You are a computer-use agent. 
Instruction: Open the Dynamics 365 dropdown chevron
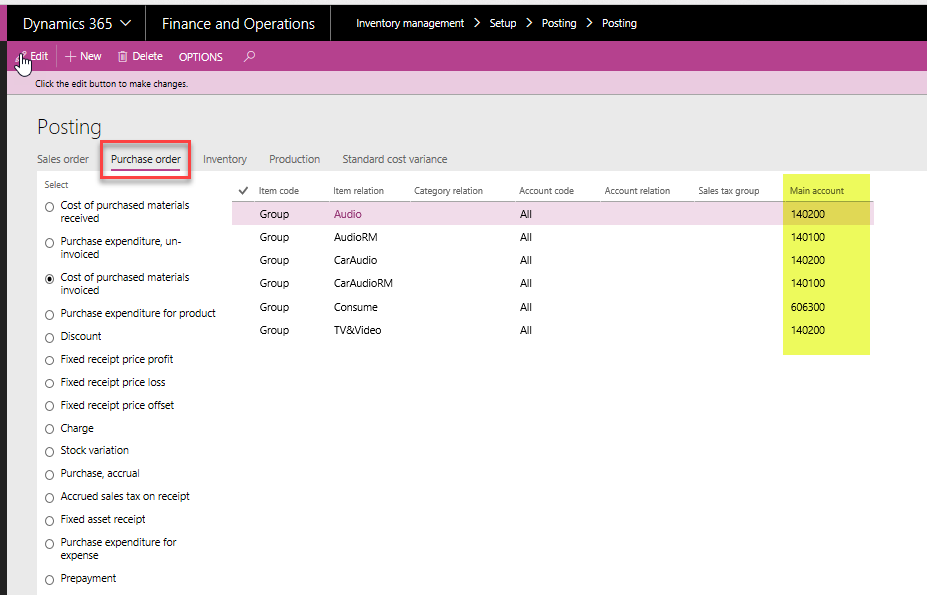[125, 23]
